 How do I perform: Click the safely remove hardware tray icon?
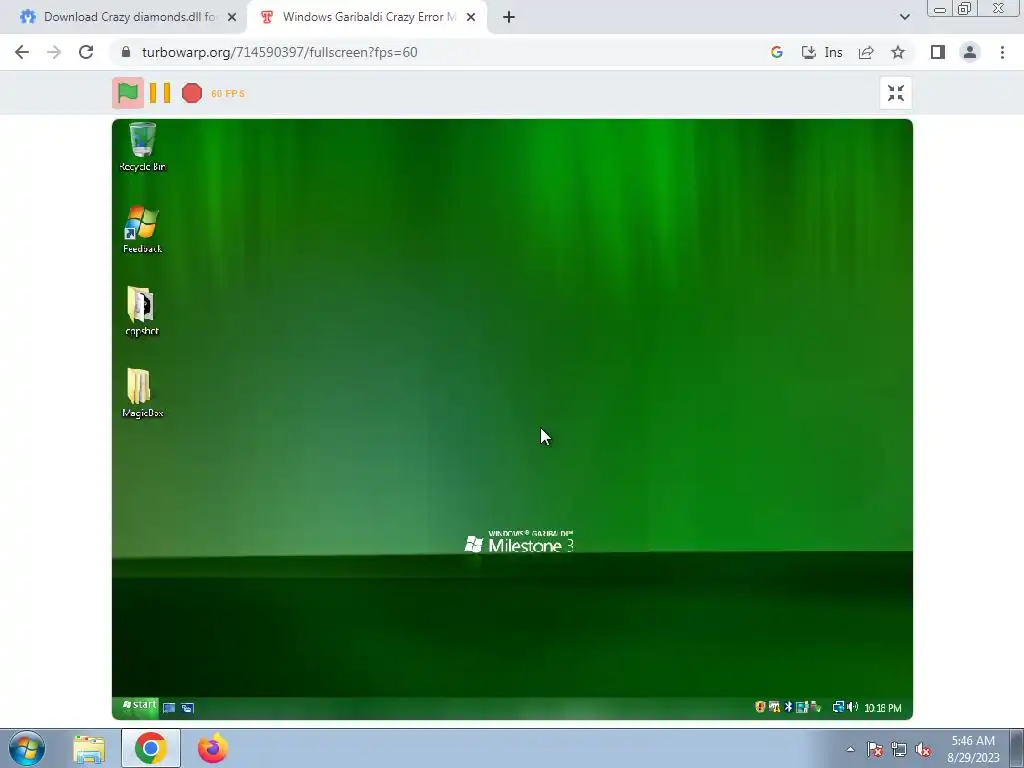[815, 707]
